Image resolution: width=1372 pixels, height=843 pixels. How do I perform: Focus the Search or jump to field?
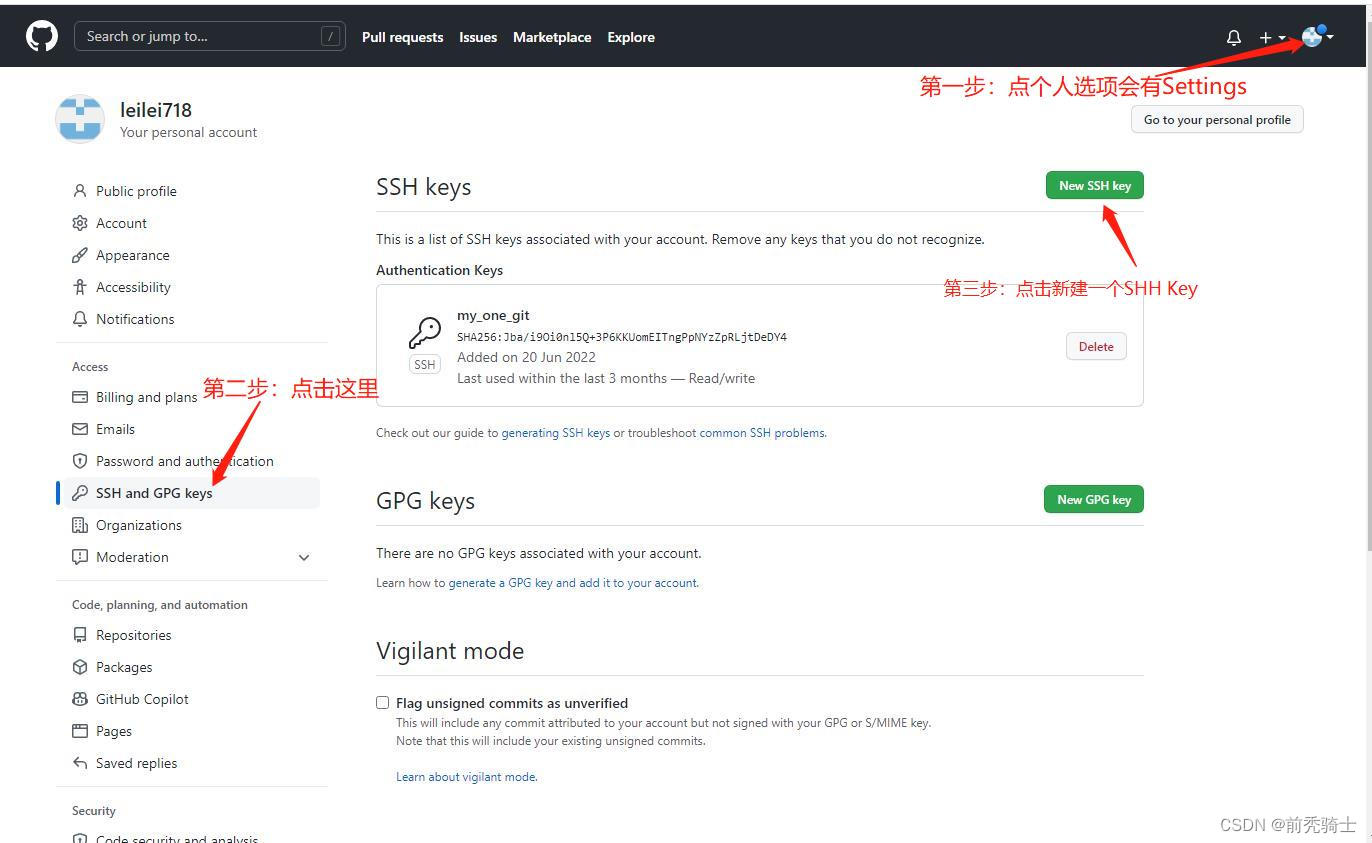click(210, 36)
